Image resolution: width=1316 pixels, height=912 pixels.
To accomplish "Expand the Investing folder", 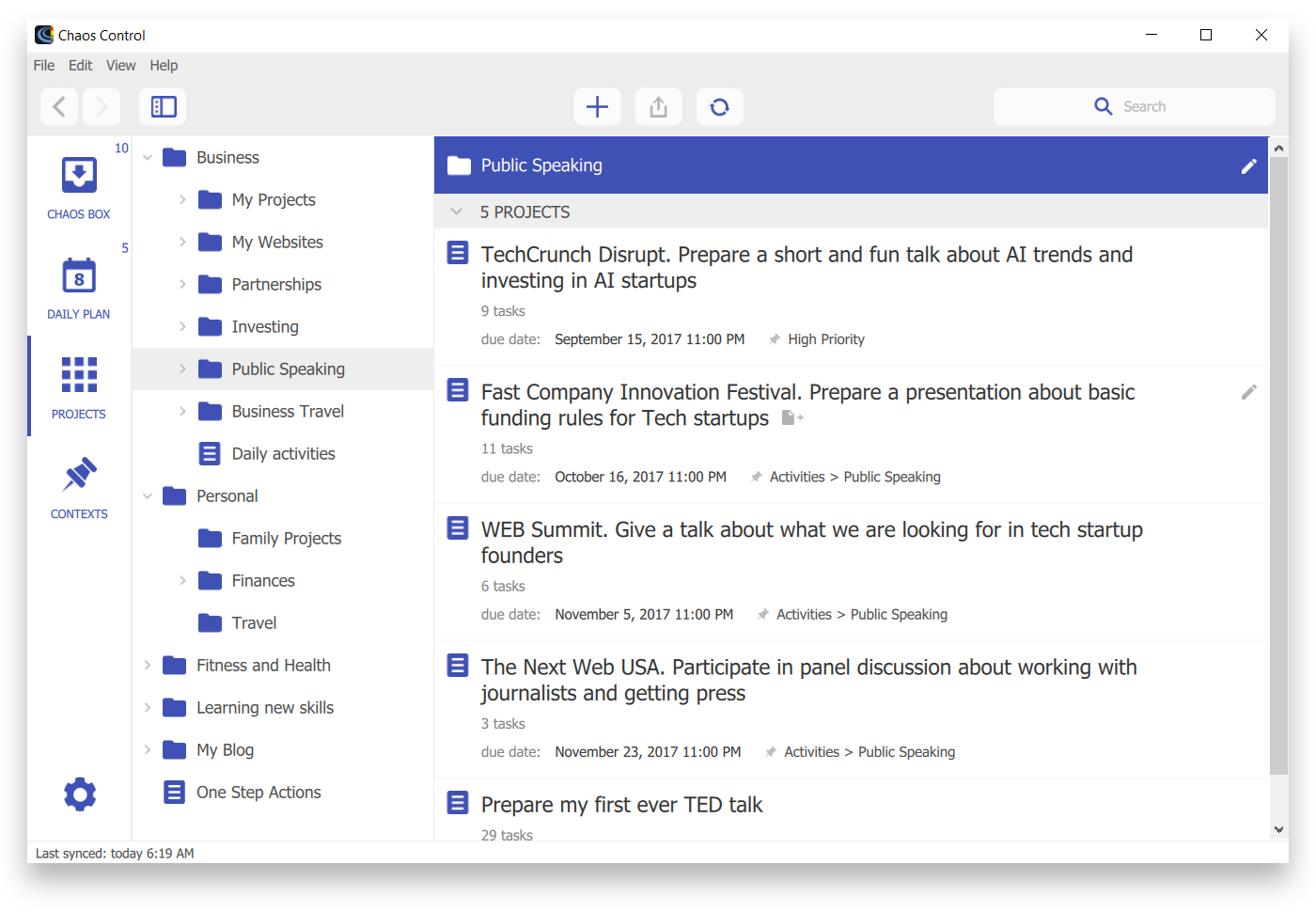I will 182,327.
